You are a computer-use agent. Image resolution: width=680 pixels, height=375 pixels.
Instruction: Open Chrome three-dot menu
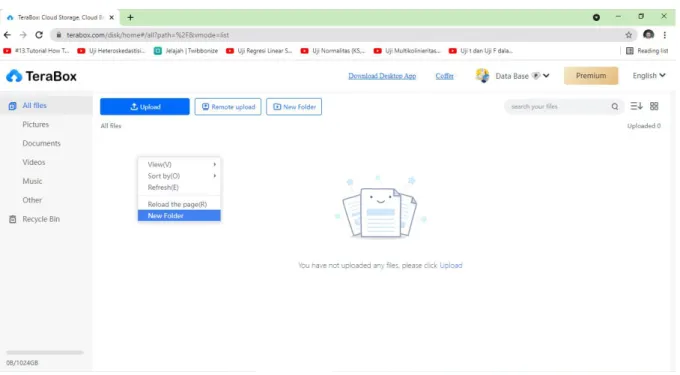pyautogui.click(x=664, y=35)
